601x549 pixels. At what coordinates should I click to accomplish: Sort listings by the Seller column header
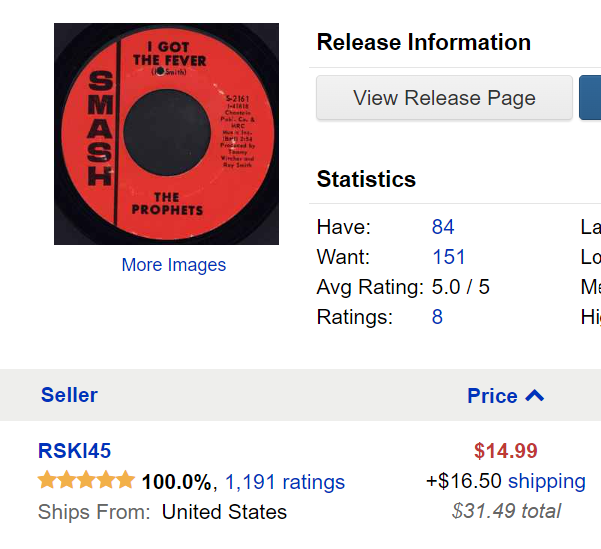[x=69, y=395]
